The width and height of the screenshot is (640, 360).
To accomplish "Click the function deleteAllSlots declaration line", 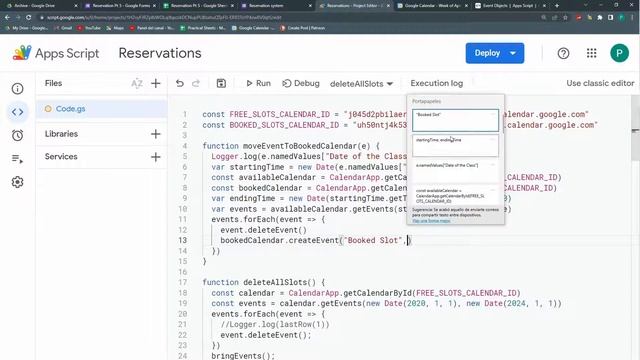I will [x=264, y=282].
